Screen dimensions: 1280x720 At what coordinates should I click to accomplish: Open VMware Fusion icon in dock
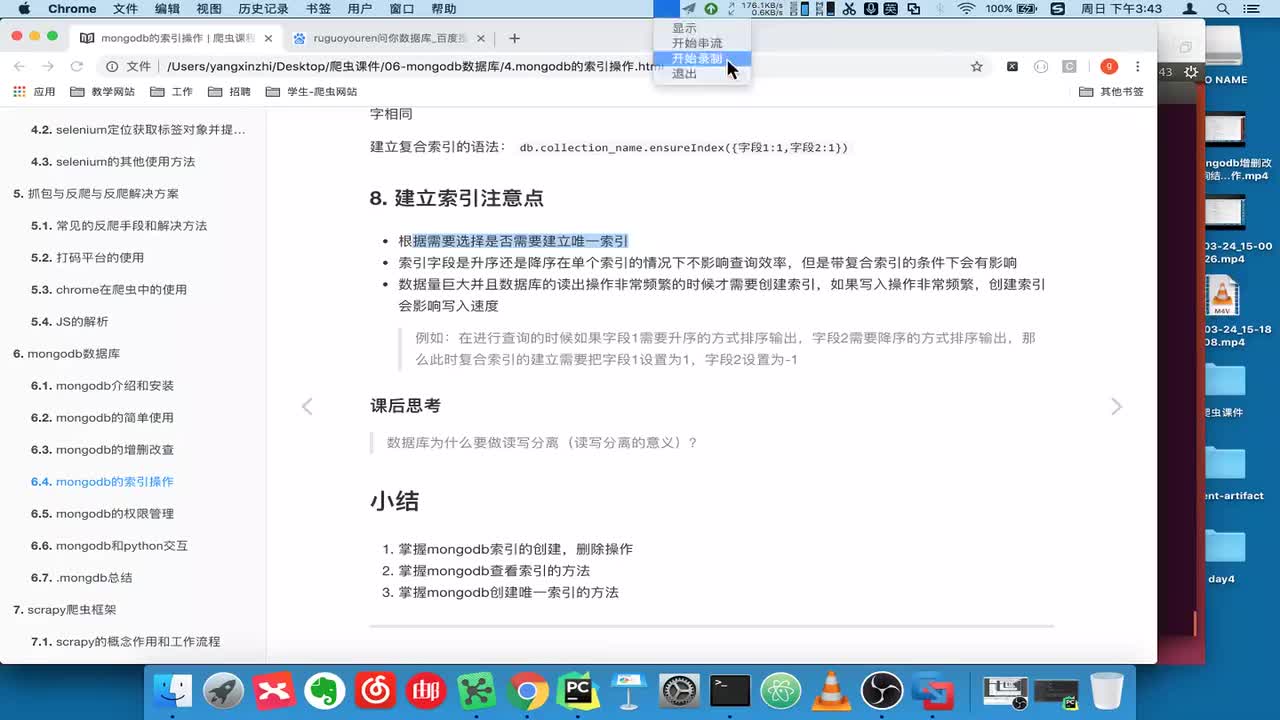pyautogui.click(x=933, y=690)
